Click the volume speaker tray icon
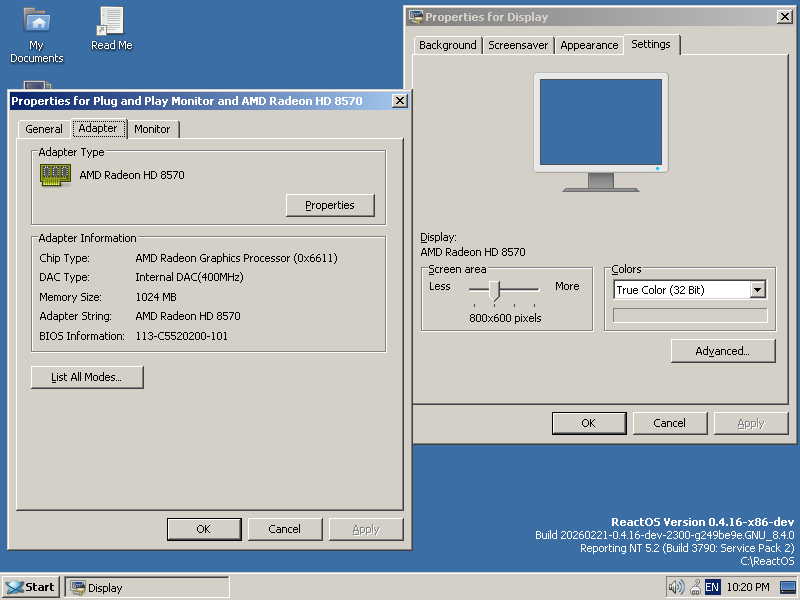Screen dimensions: 800x600 coord(676,587)
